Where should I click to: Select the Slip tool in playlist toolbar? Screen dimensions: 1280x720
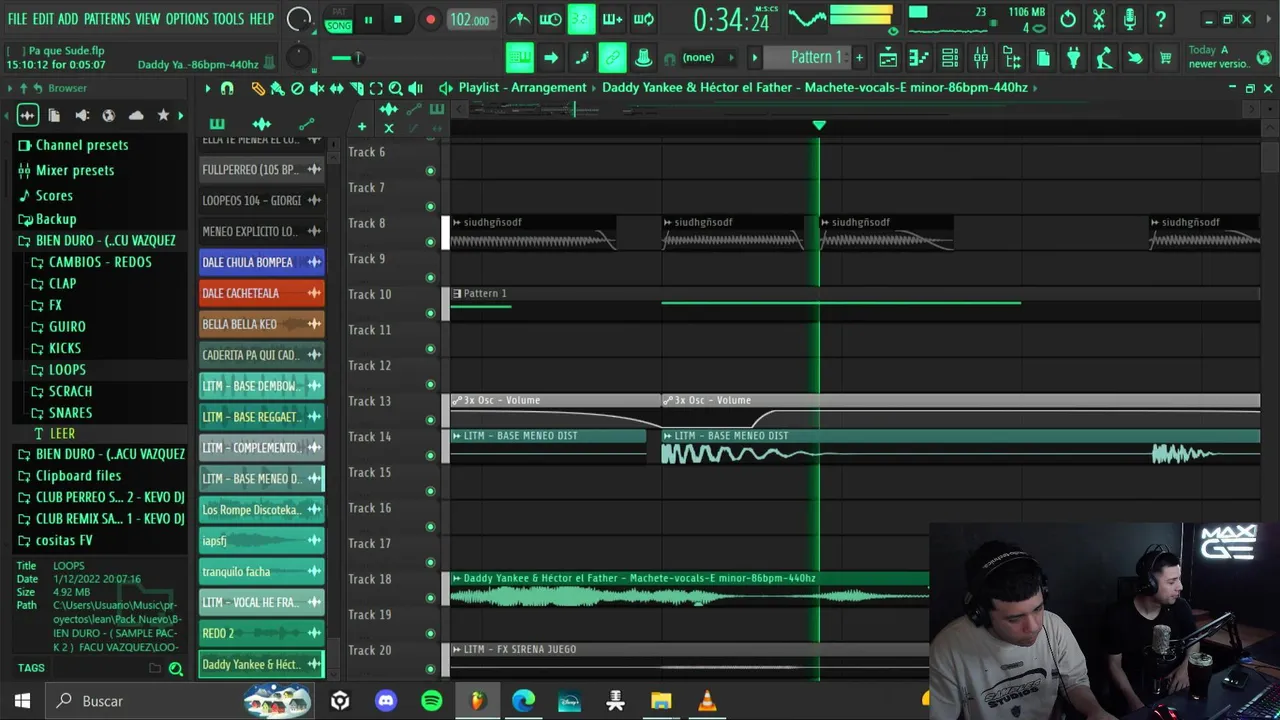pos(337,88)
